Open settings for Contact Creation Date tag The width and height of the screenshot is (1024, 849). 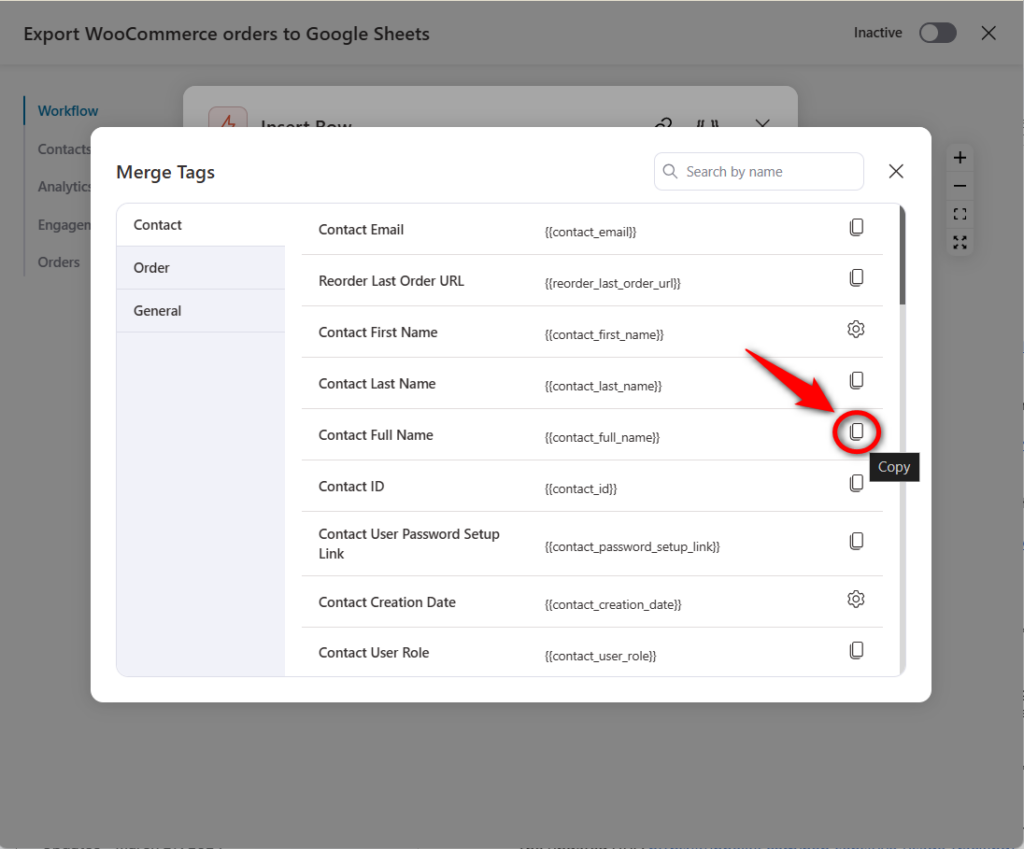pos(856,599)
